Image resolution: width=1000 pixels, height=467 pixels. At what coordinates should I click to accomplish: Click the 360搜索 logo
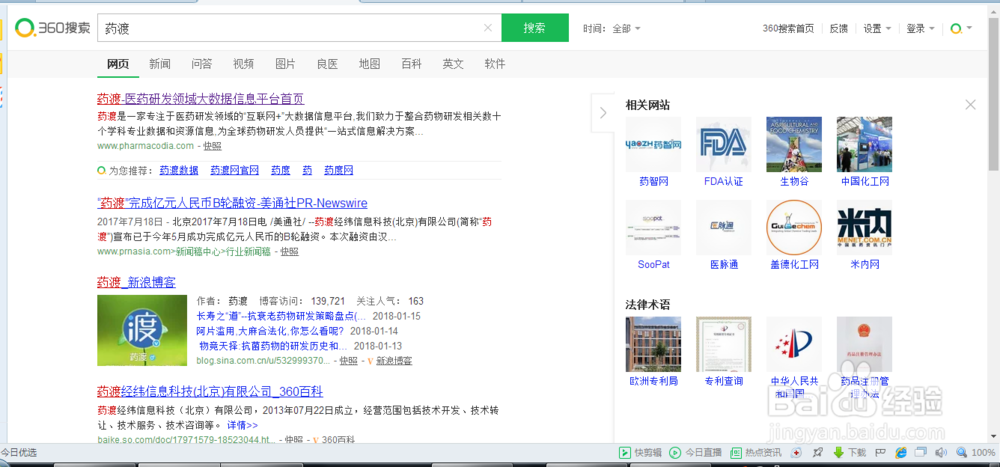(54, 27)
